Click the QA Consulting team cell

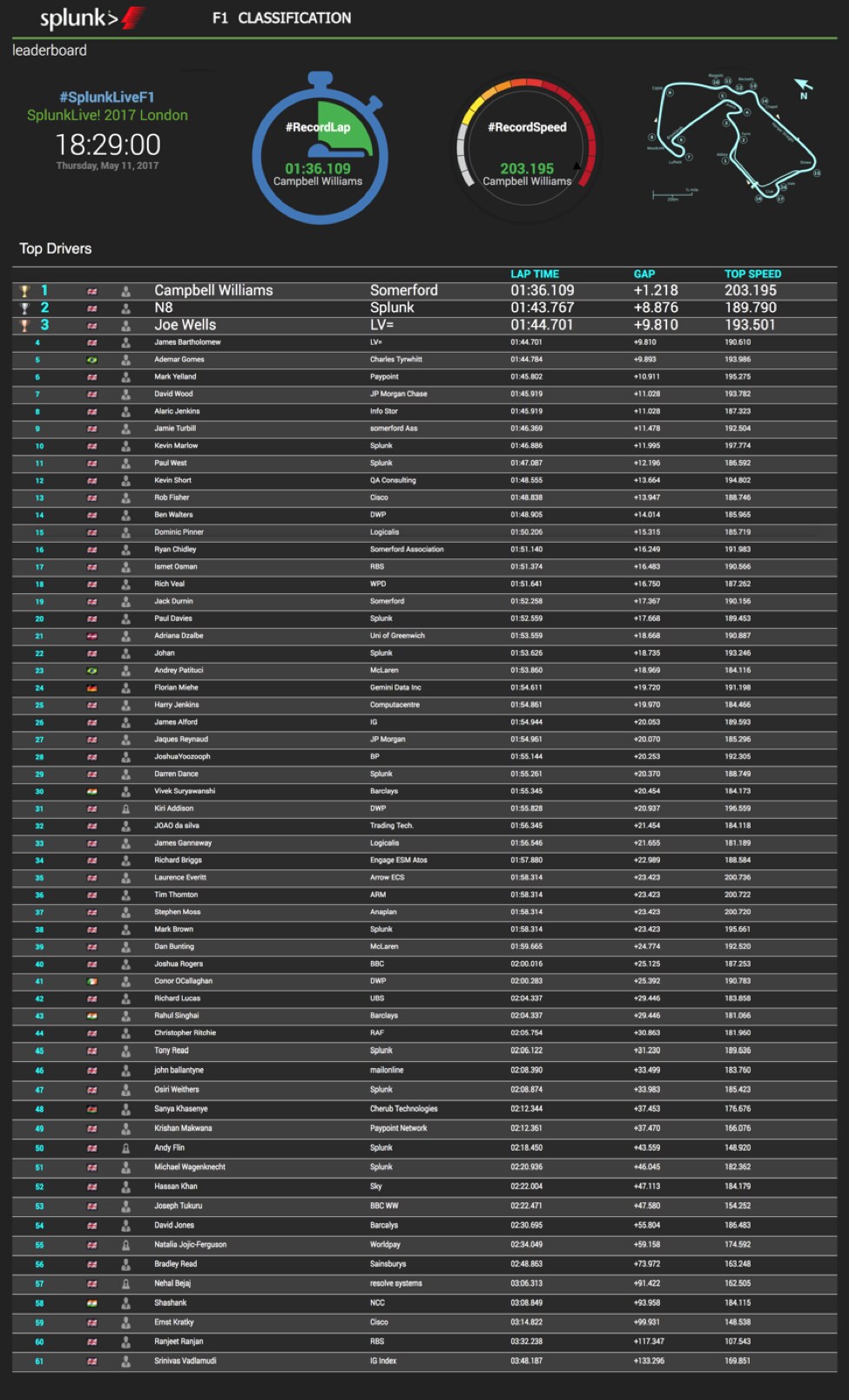pyautogui.click(x=393, y=481)
